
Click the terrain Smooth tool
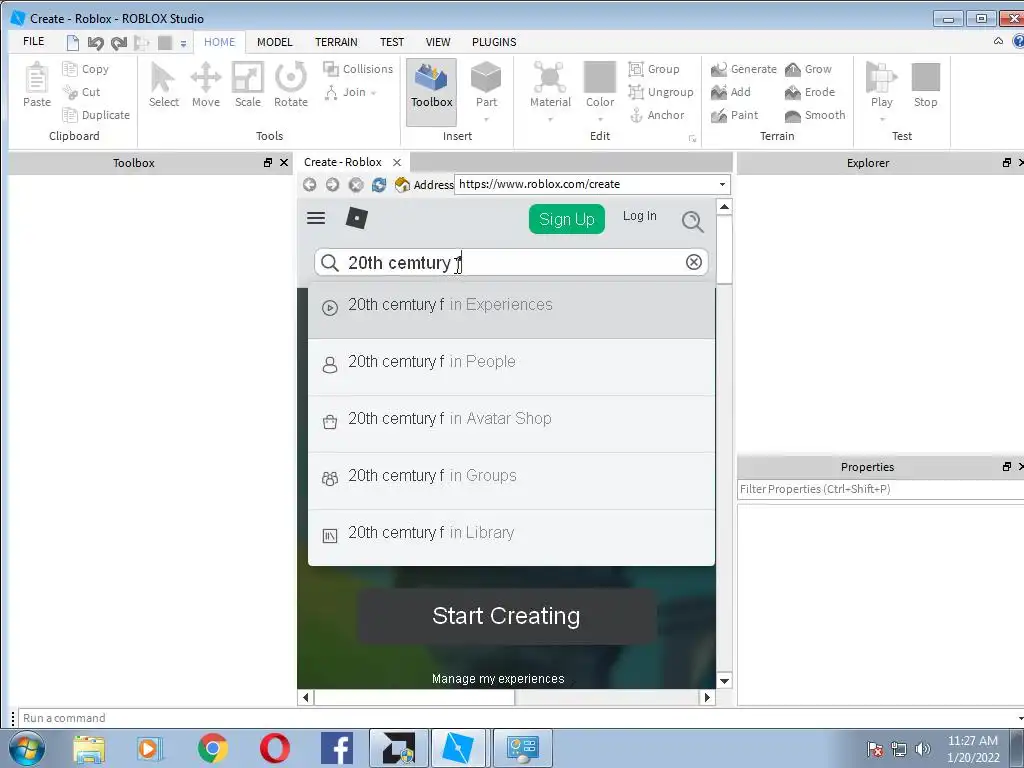[814, 115]
